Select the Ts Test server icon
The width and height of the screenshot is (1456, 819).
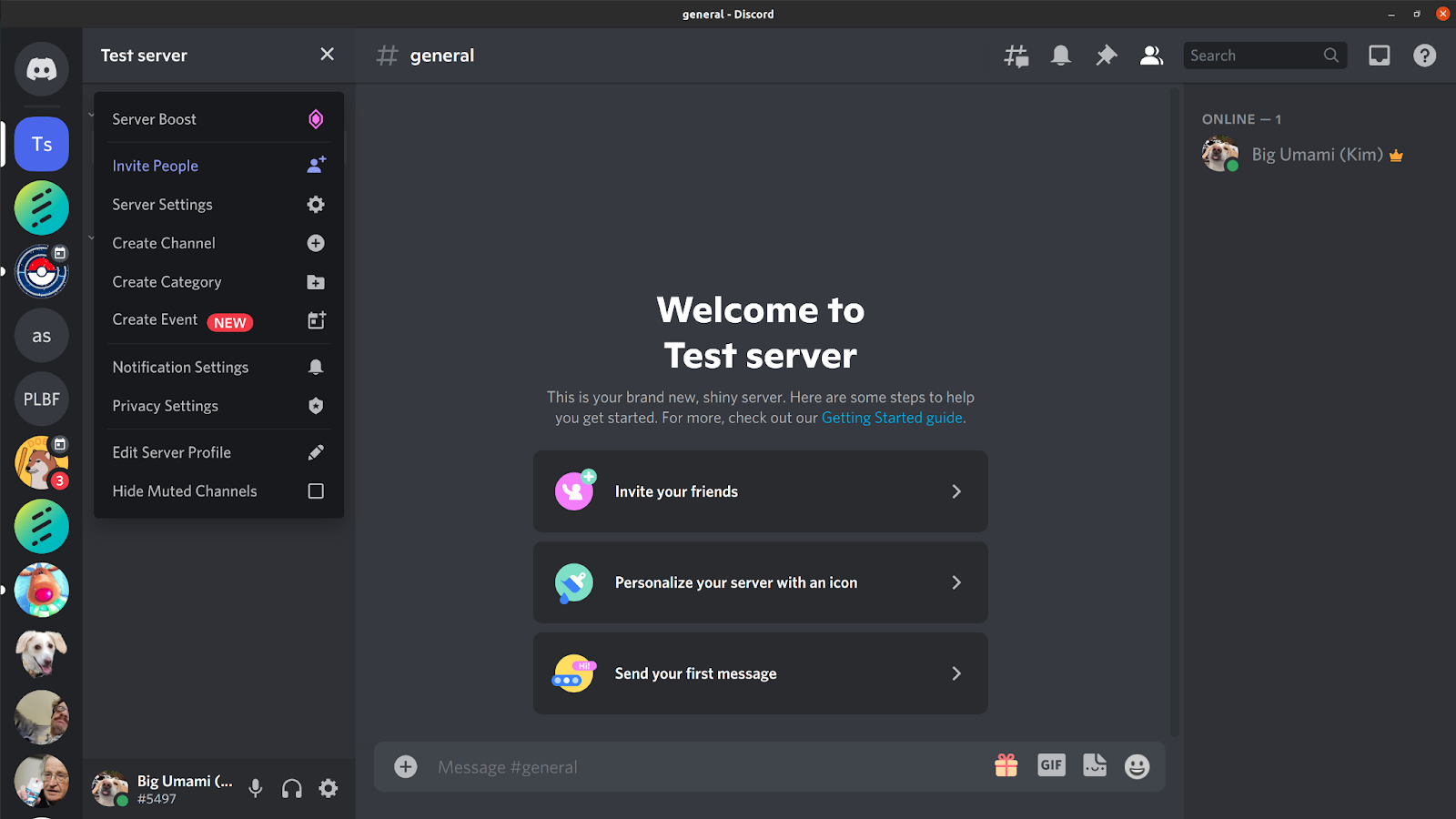click(41, 144)
